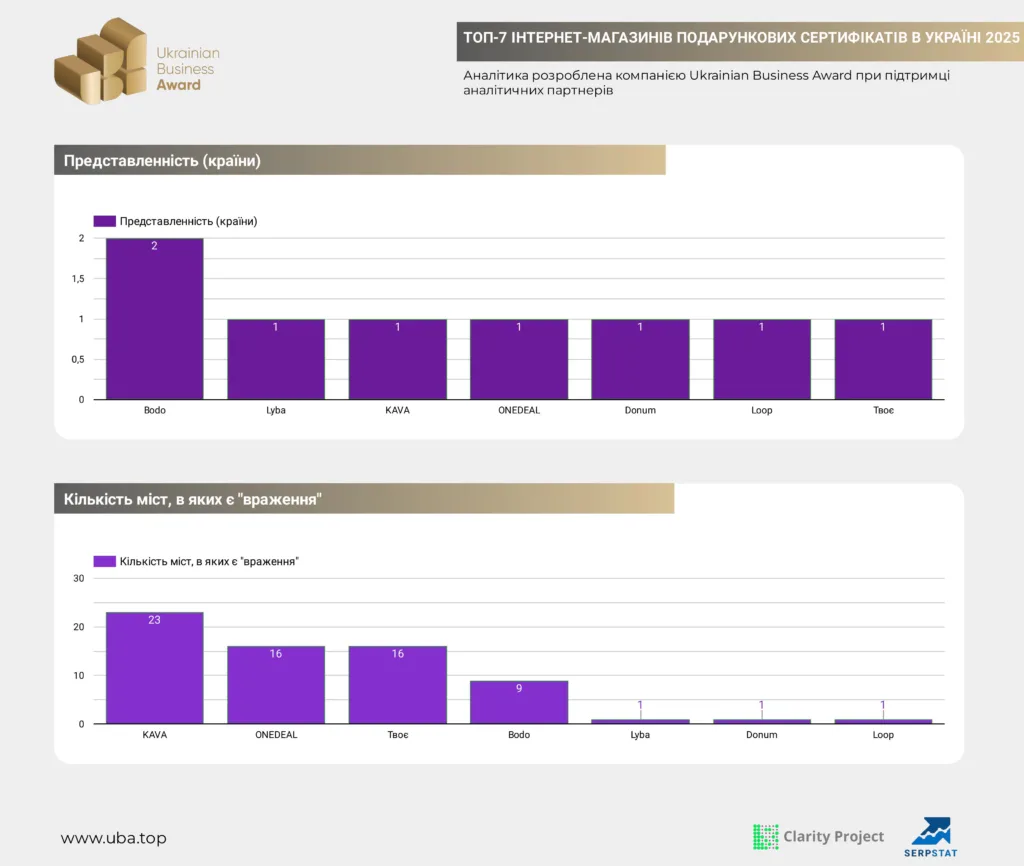Open the www.uba.top link
The width and height of the screenshot is (1024, 866).
tap(114, 838)
